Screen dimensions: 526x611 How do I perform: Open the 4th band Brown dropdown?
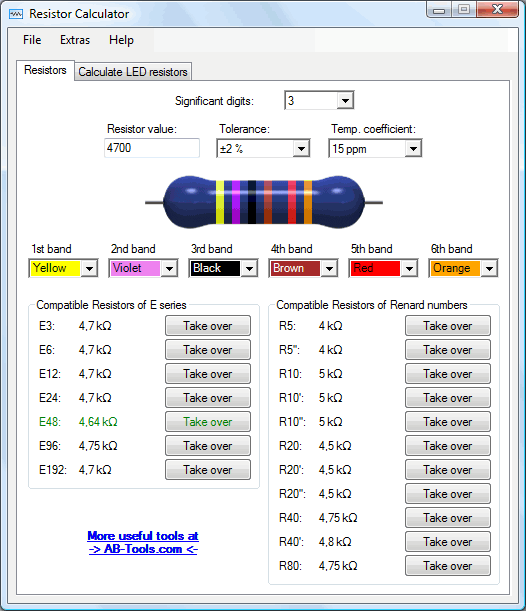click(x=329, y=268)
